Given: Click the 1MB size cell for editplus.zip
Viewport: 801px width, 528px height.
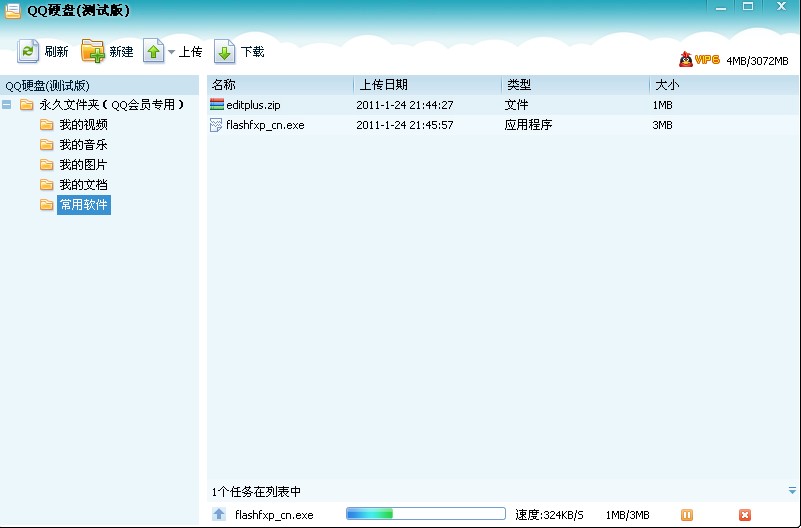Looking at the screenshot, I should (662, 105).
